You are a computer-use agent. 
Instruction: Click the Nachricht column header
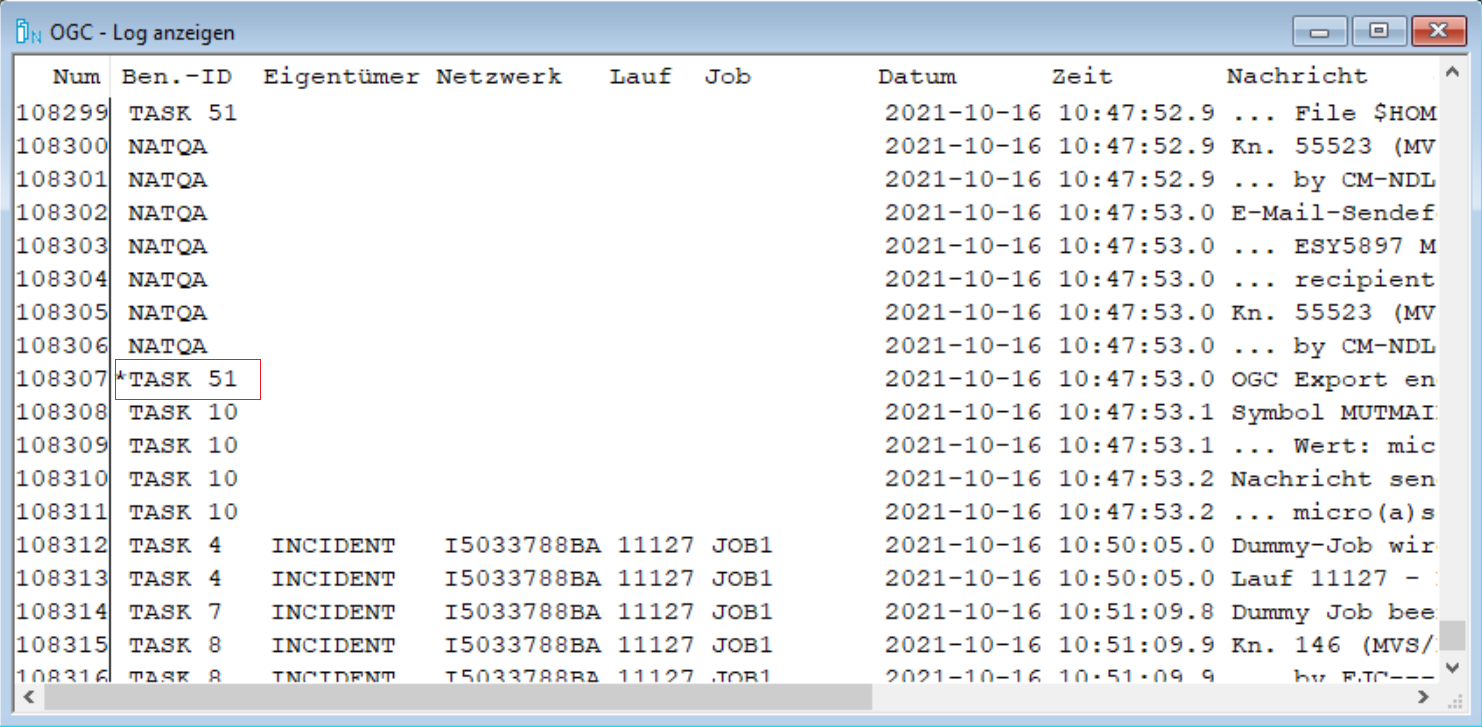pos(1296,77)
